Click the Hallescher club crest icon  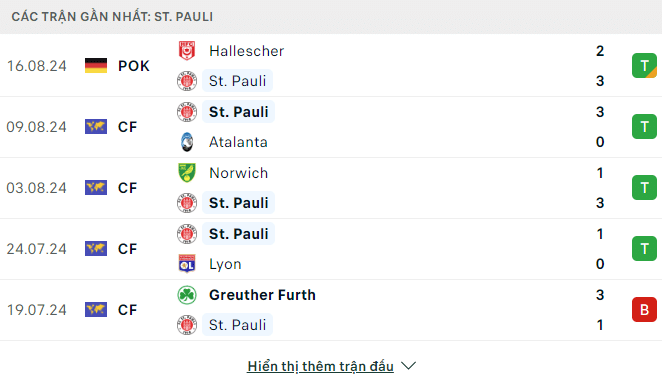point(187,51)
